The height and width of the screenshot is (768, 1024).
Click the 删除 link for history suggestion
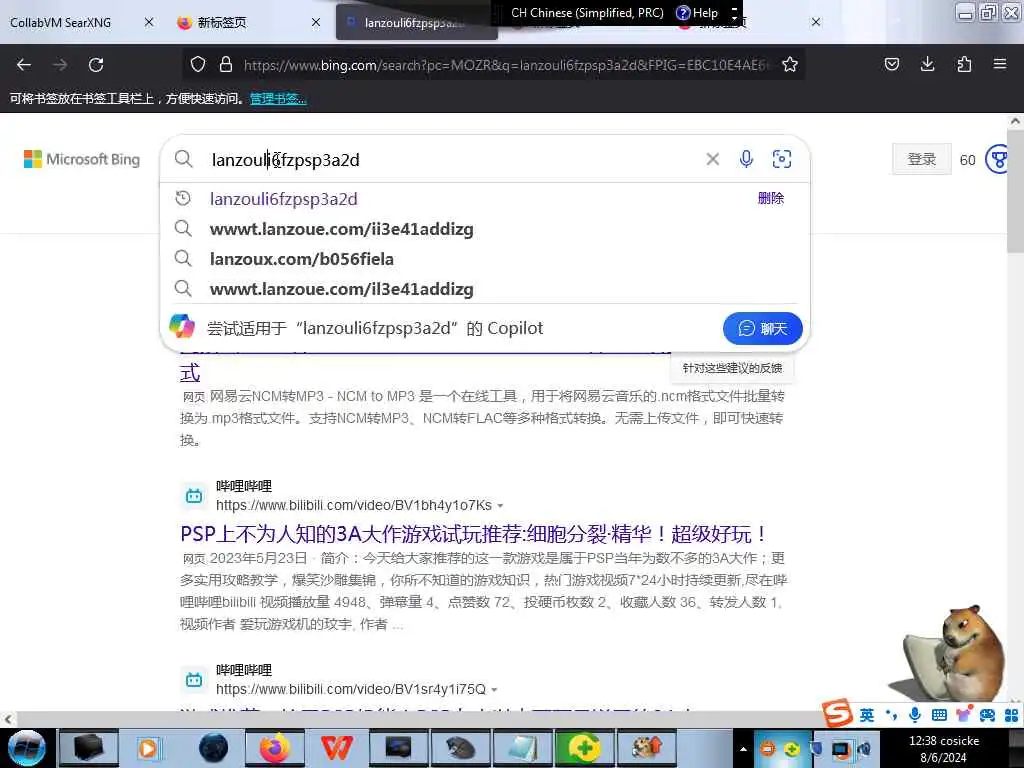771,198
